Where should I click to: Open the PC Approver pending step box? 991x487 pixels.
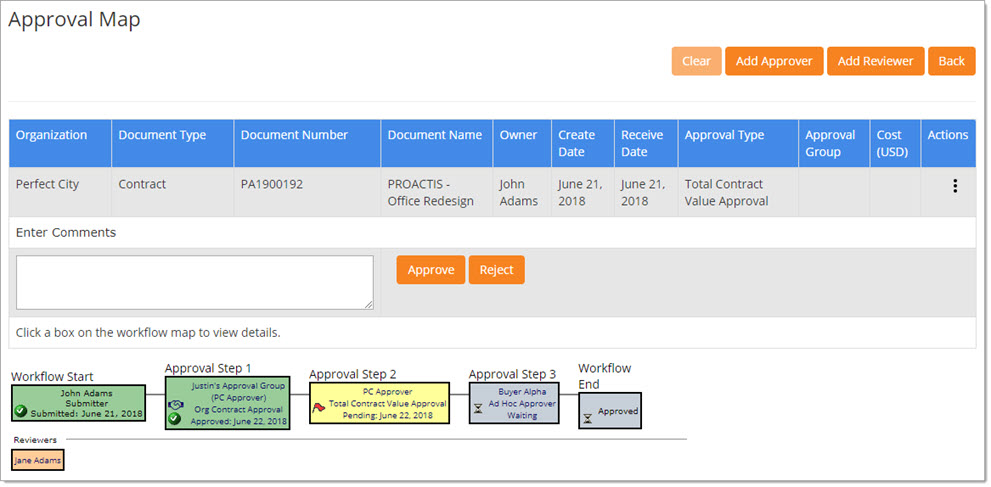coord(380,404)
